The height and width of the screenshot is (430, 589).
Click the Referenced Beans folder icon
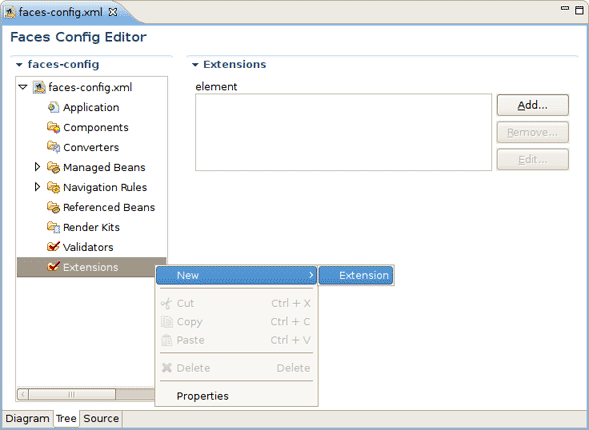pyautogui.click(x=53, y=207)
